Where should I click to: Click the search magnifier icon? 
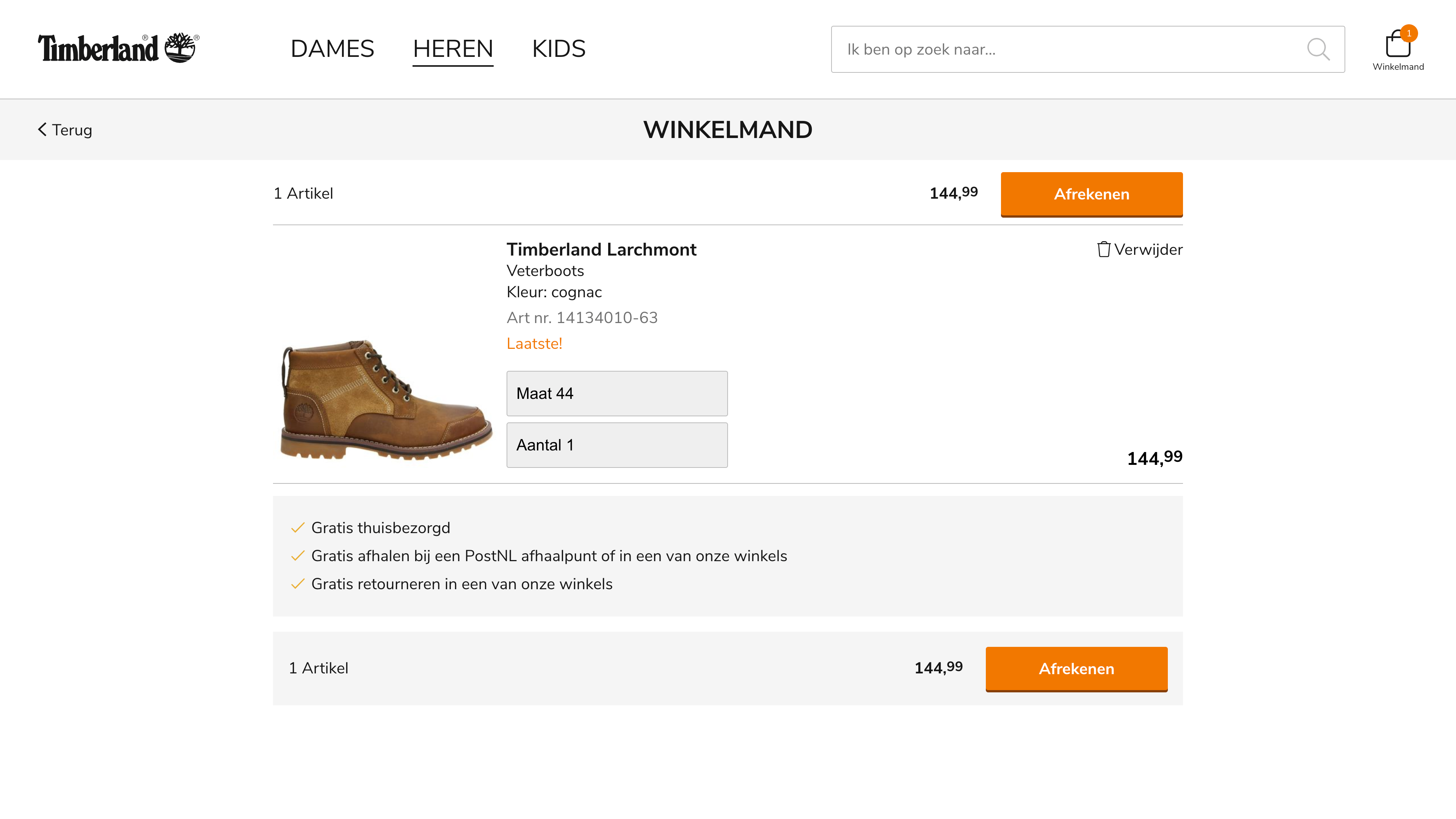click(1318, 49)
